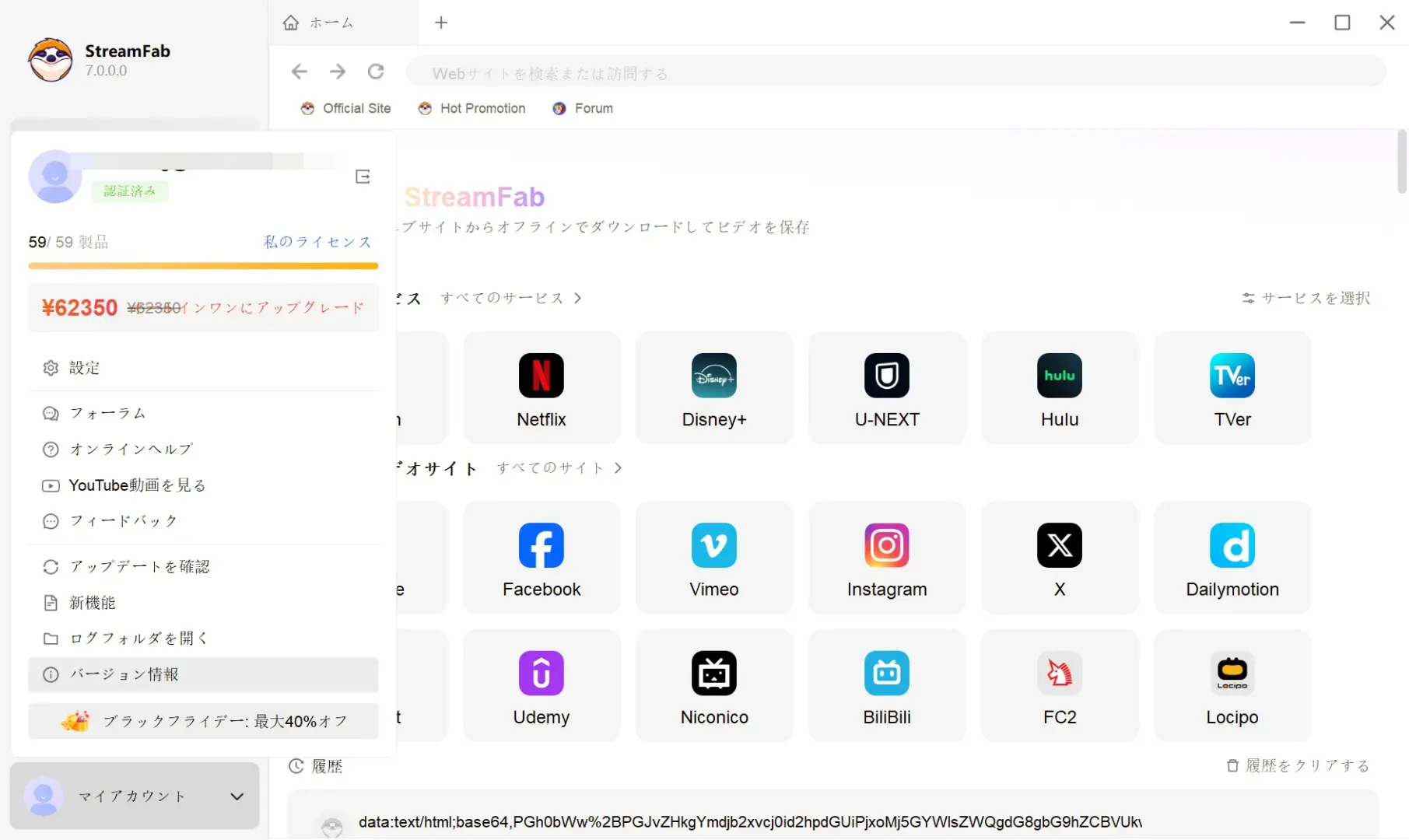
Task: Switch to the ホーム tab
Action: click(x=343, y=23)
